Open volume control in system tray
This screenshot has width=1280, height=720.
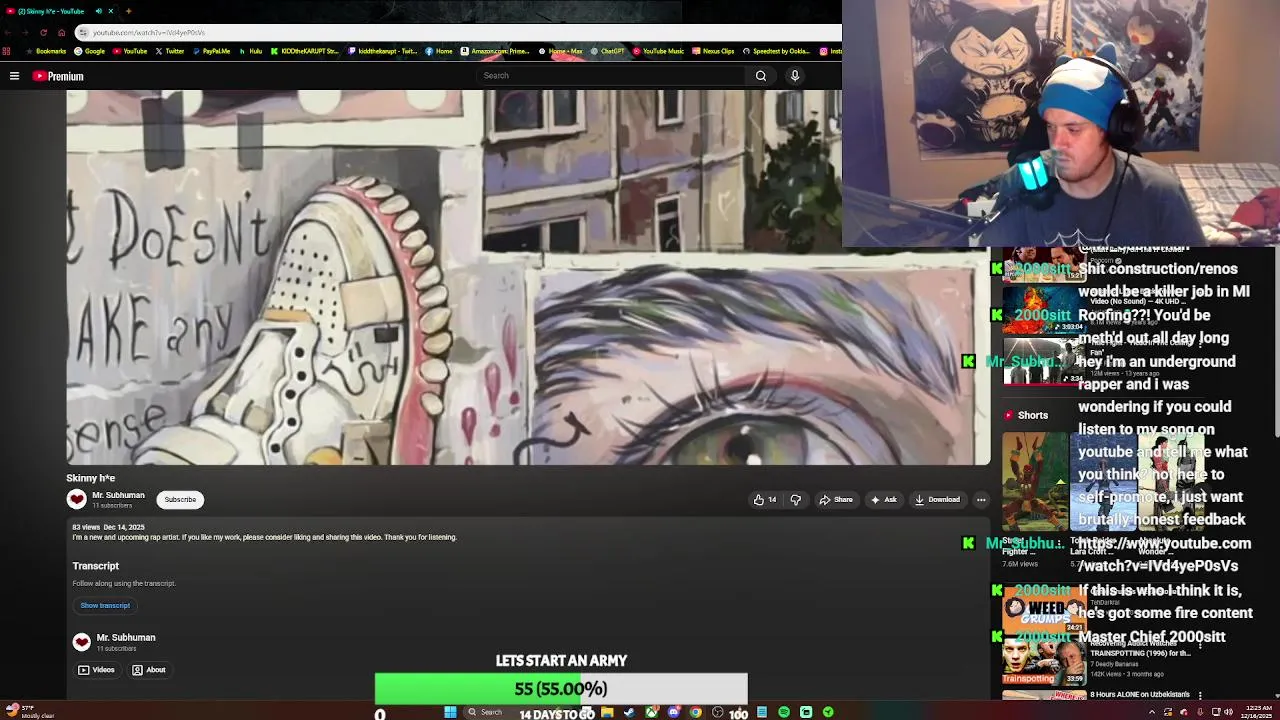1228,712
